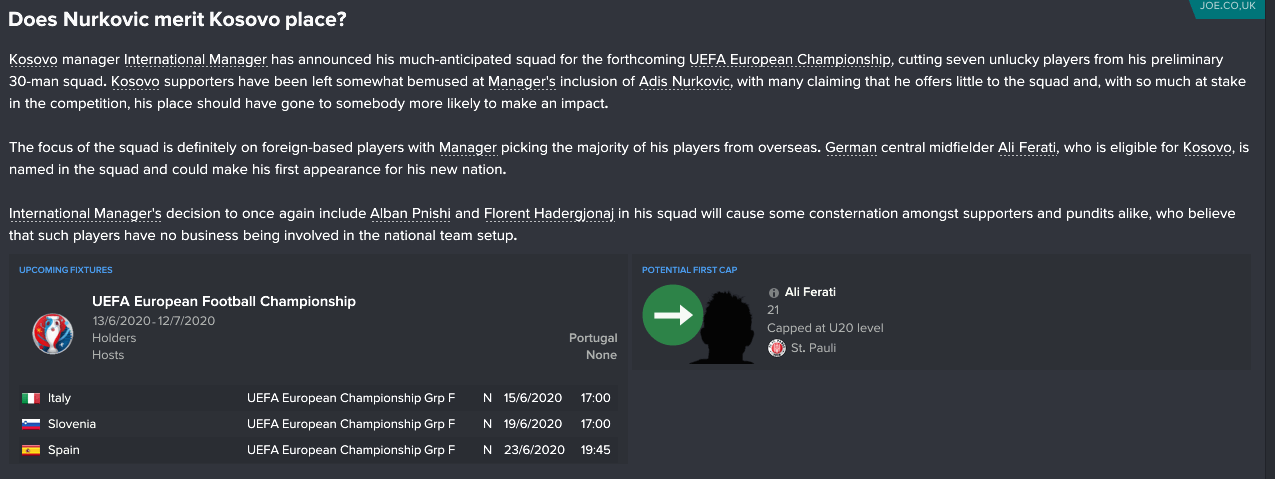Open the Florent Hadergjonaj player link

[548, 214]
